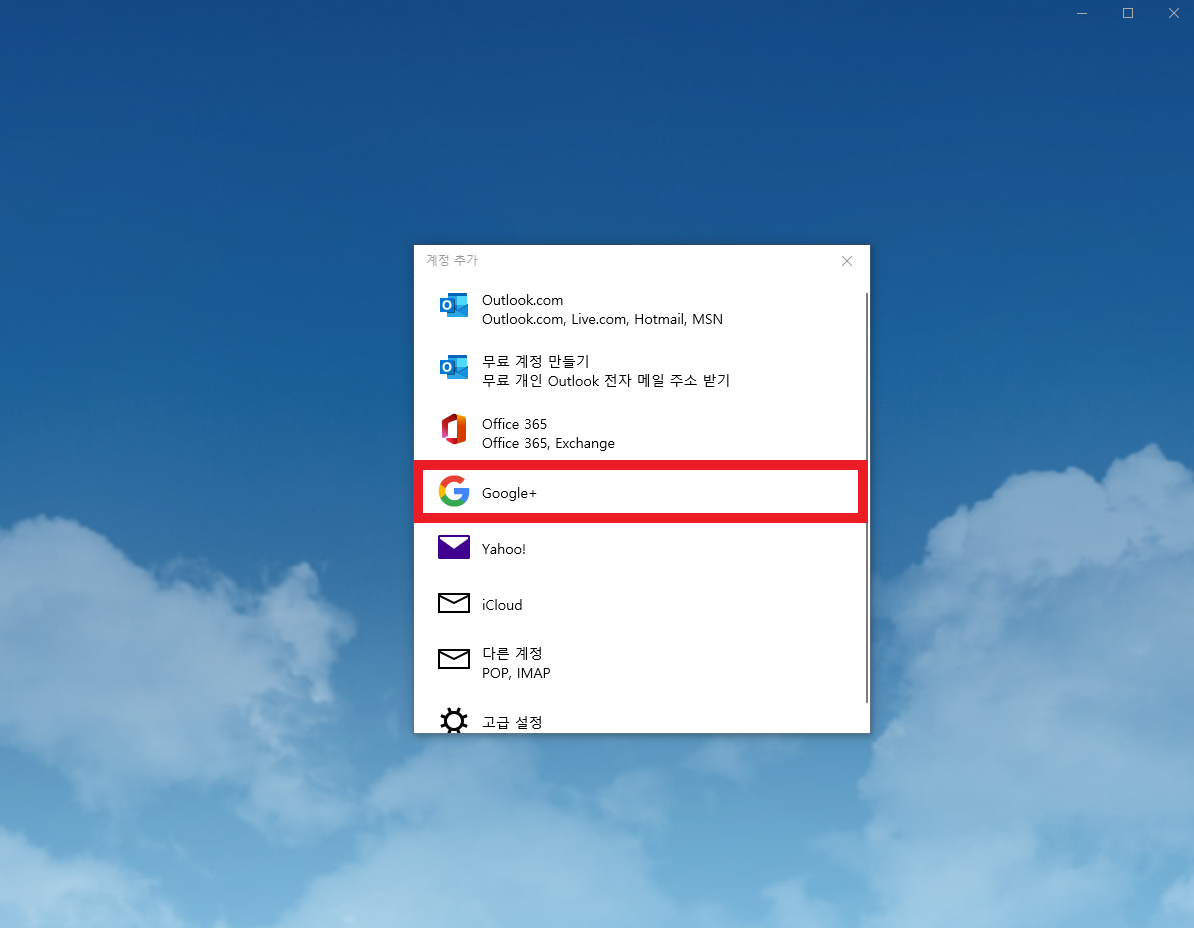Click the account list vertical scrollbar
The image size is (1194, 928).
[867, 497]
